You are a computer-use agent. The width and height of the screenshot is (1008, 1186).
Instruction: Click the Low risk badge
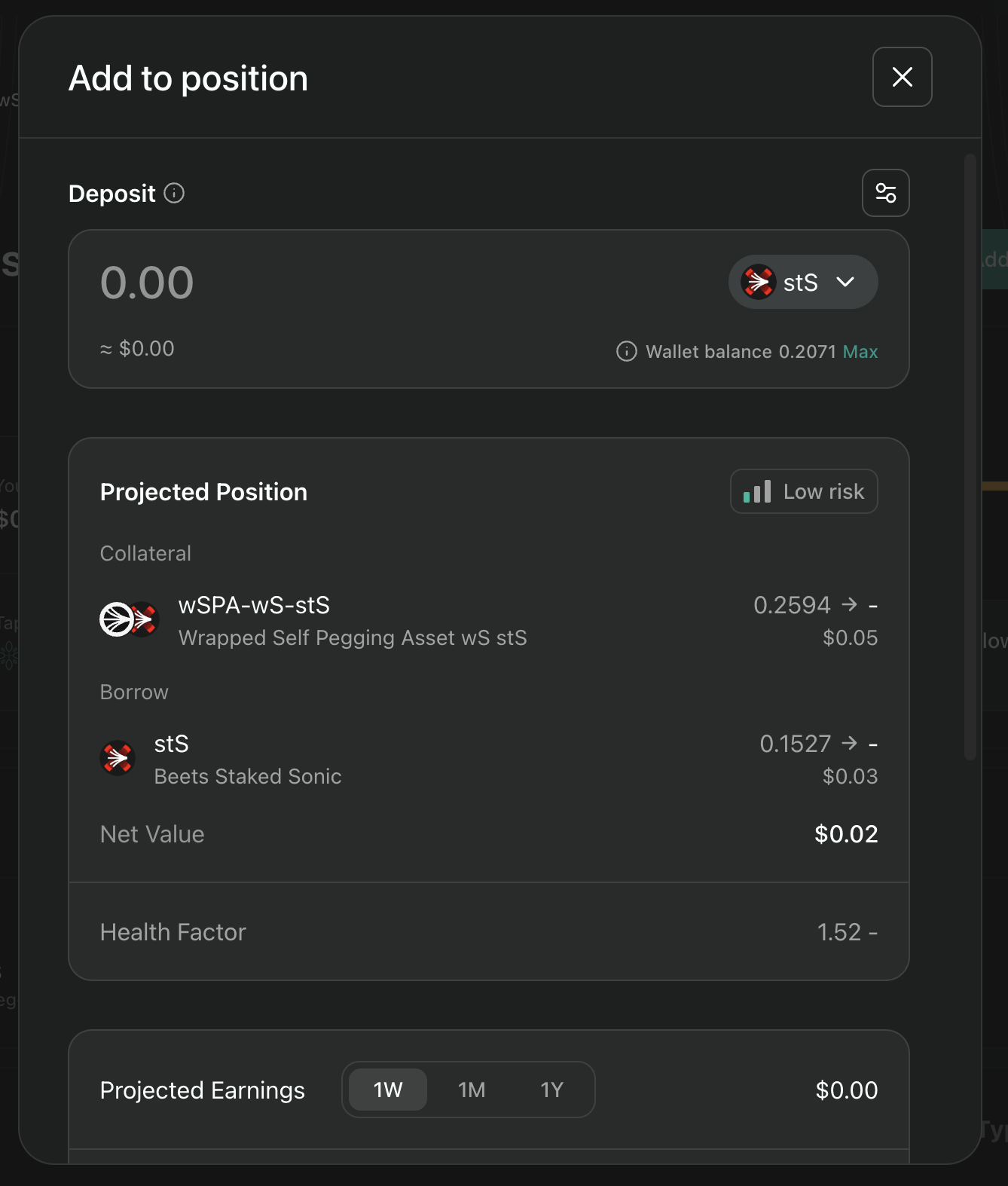pos(804,492)
